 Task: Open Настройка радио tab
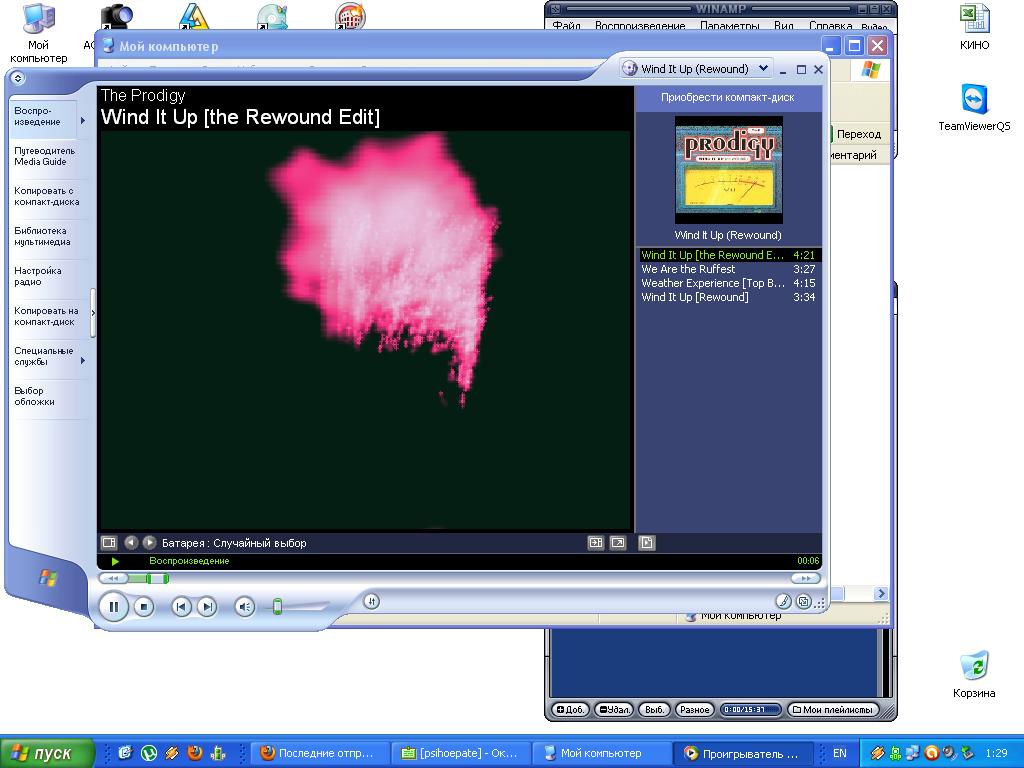point(38,276)
